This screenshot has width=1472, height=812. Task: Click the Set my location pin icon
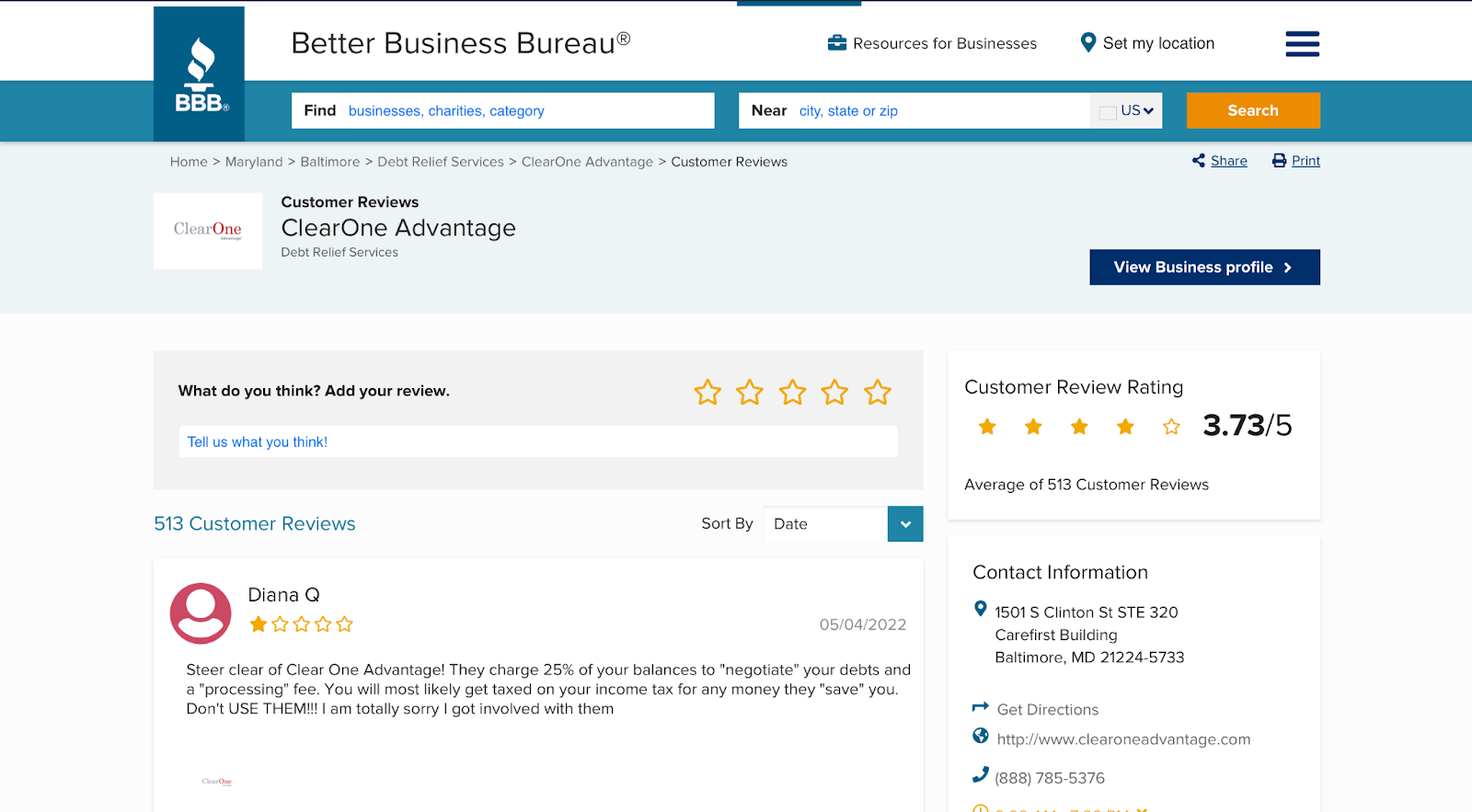[x=1088, y=43]
